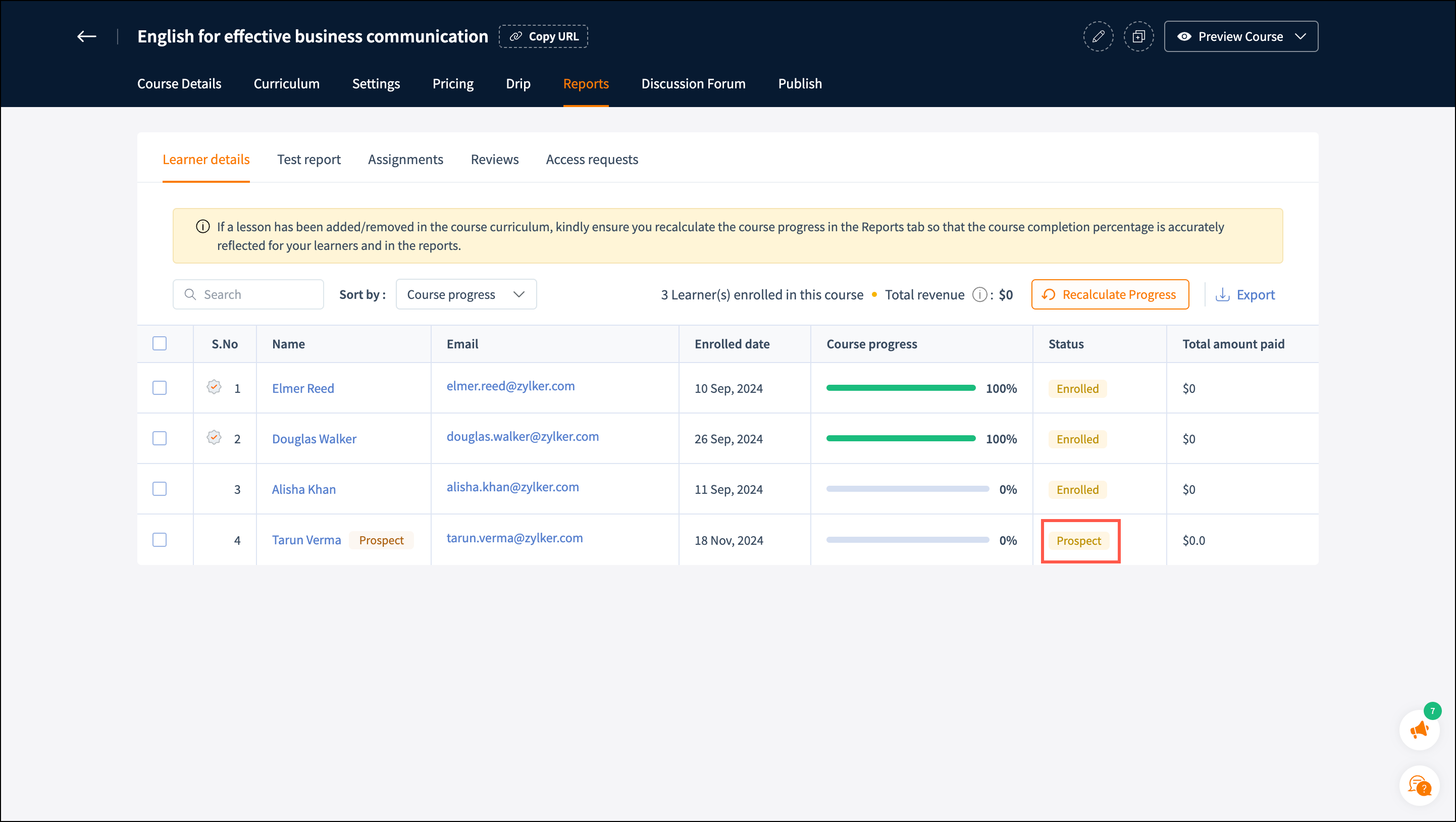Click the learner Search field
The height and width of the screenshot is (822, 1456).
(249, 294)
